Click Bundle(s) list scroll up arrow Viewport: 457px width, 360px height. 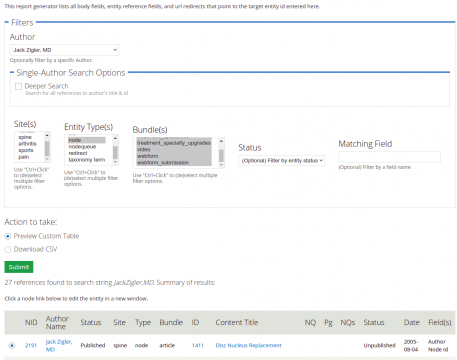(x=221, y=141)
